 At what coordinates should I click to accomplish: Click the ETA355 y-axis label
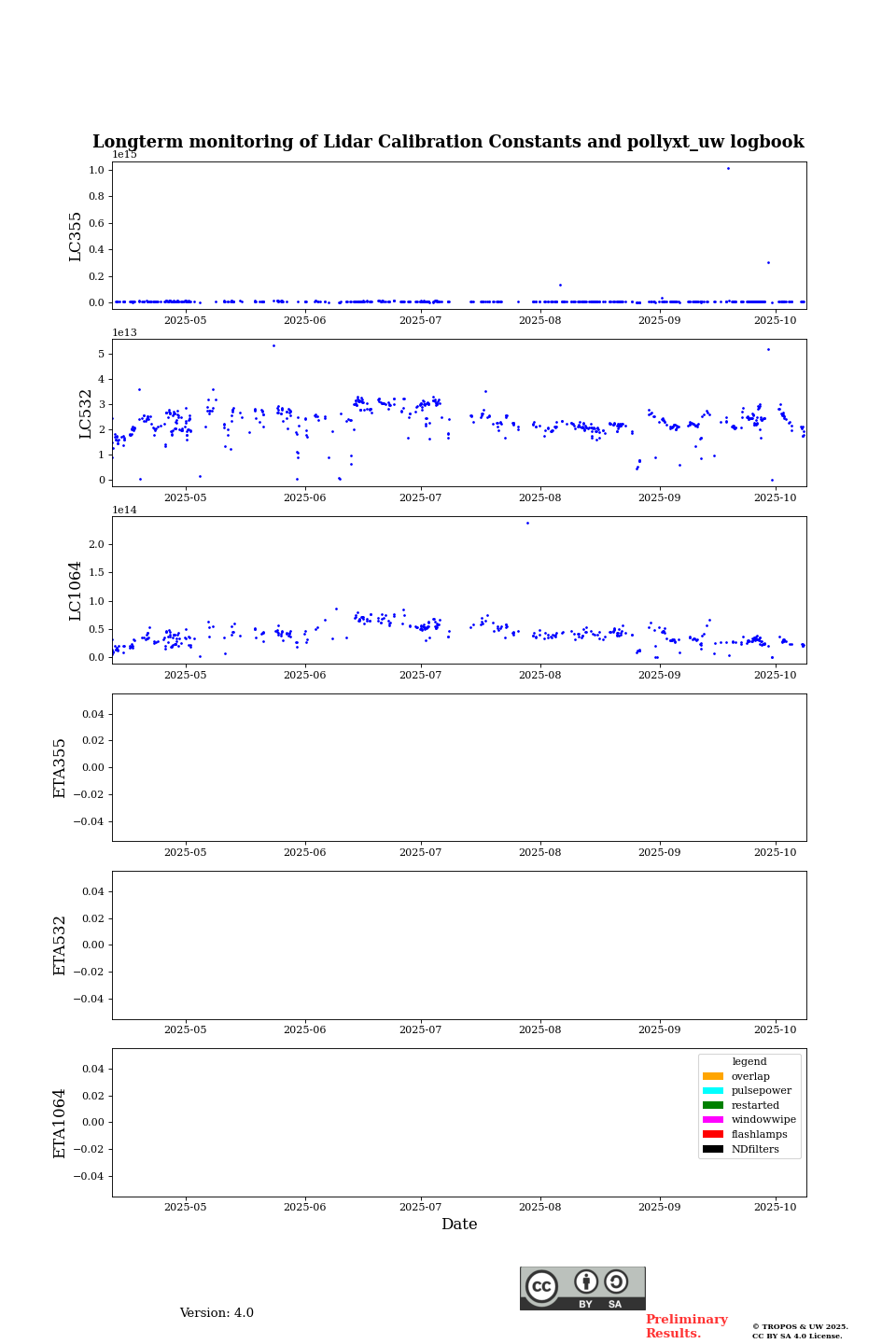(x=60, y=767)
